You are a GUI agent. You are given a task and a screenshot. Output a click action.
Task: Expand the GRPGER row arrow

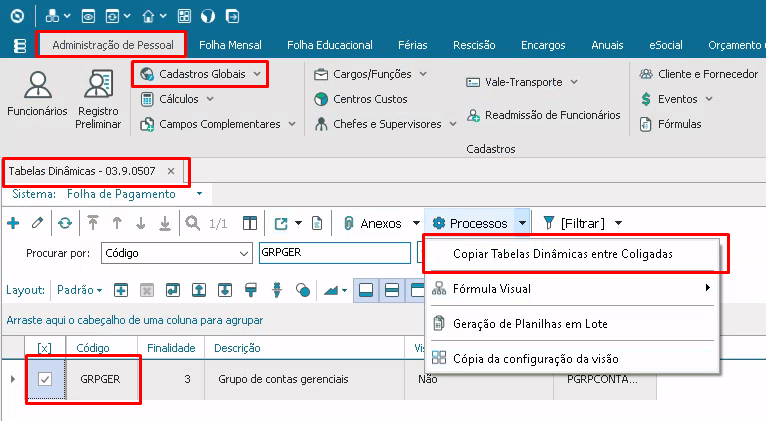[13, 379]
